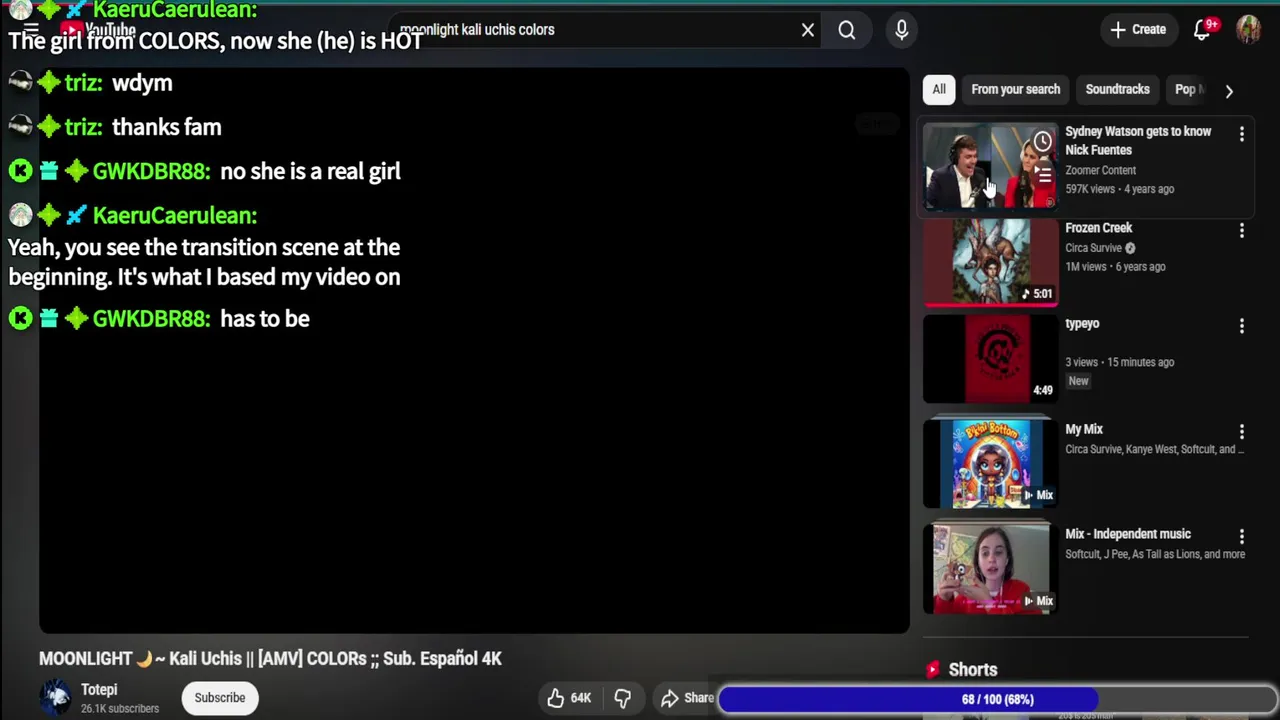Activate voice search microphone icon

pos(902,30)
